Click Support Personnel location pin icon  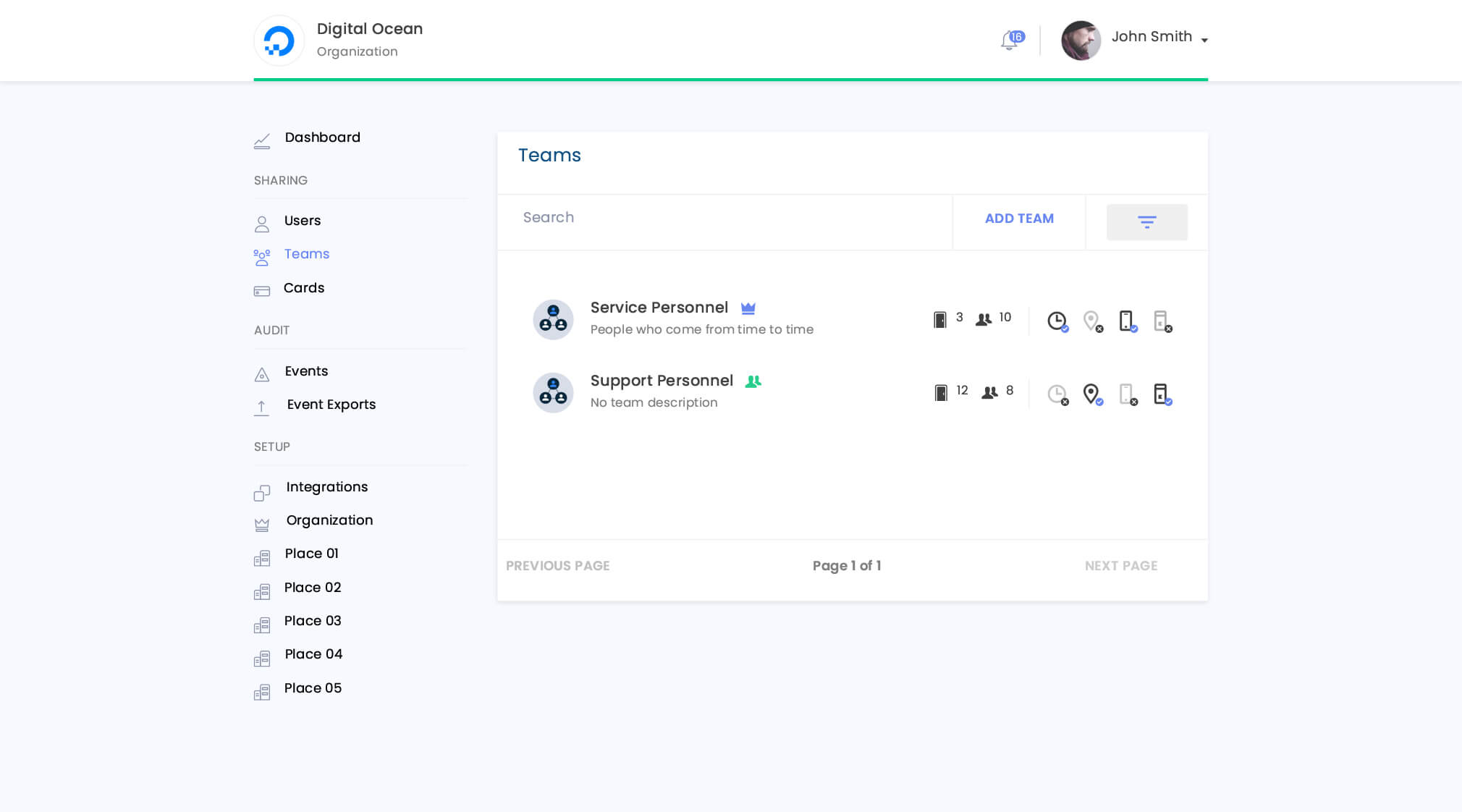(x=1091, y=394)
